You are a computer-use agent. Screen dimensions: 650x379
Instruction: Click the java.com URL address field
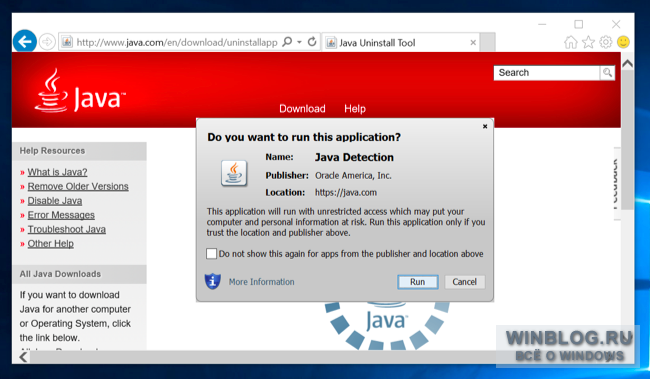tap(177, 42)
